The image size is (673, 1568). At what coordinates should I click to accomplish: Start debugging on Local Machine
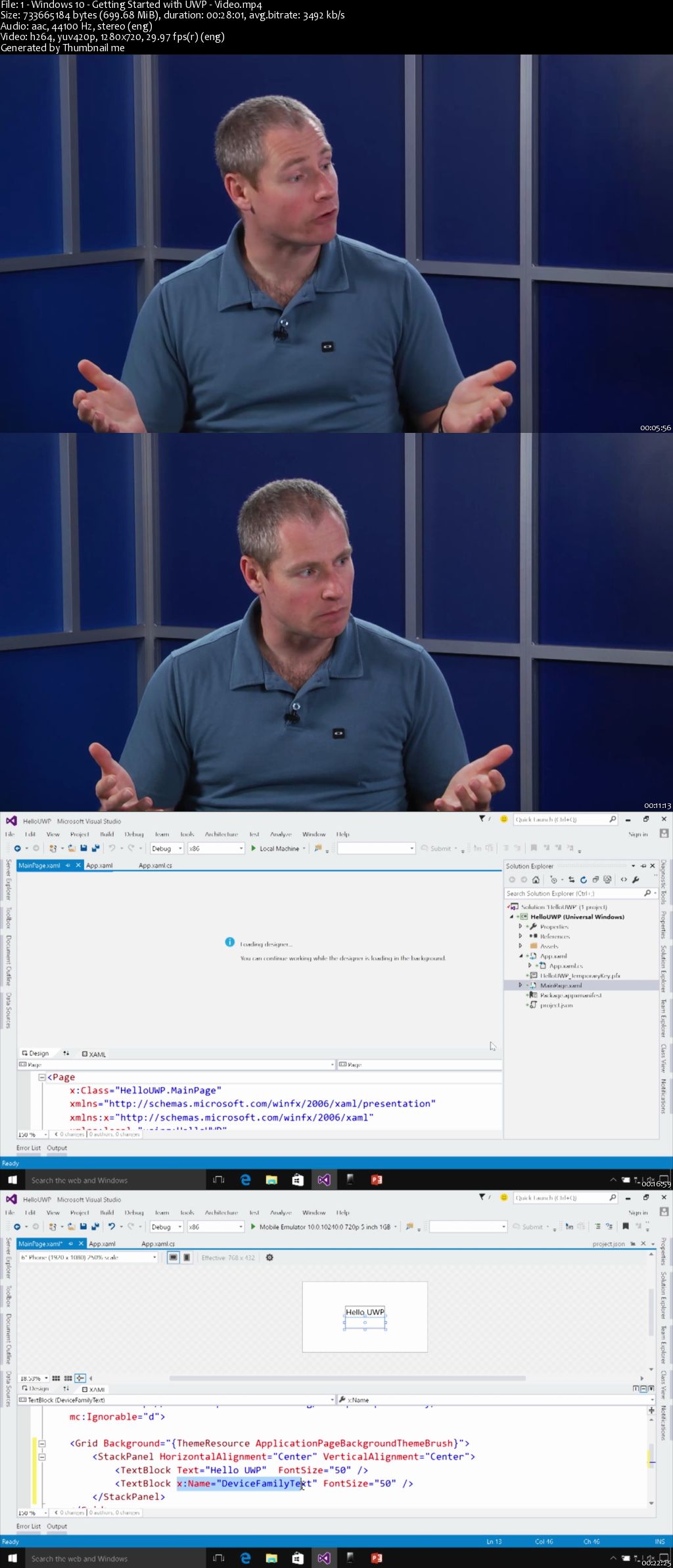click(274, 849)
